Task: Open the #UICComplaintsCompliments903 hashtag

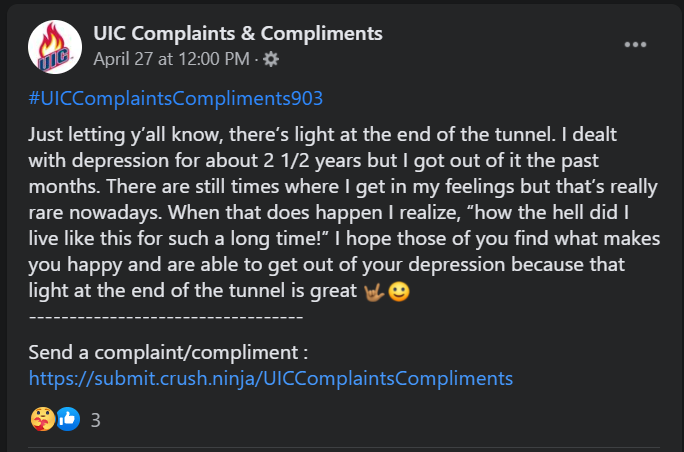Action: tap(176, 99)
